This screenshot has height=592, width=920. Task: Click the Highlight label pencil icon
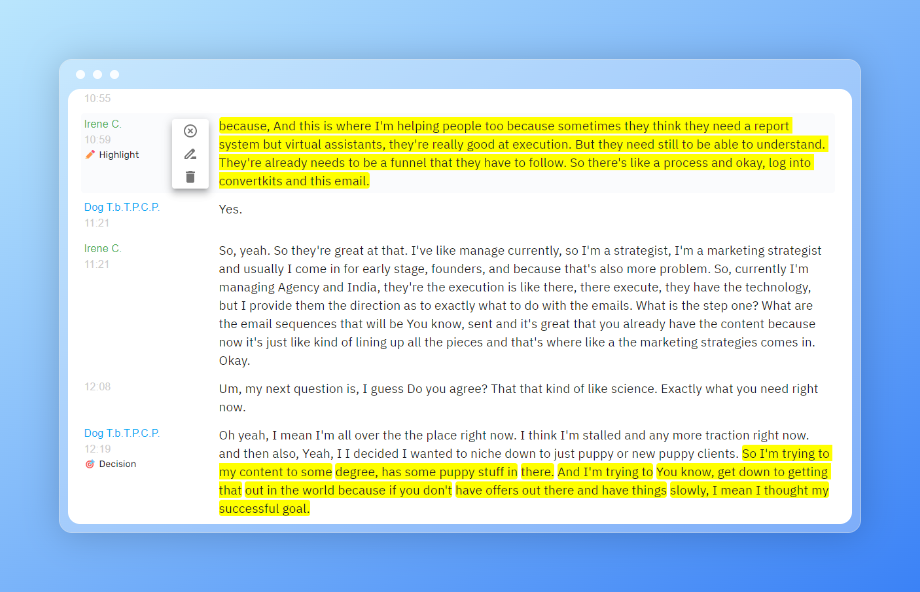(x=90, y=155)
